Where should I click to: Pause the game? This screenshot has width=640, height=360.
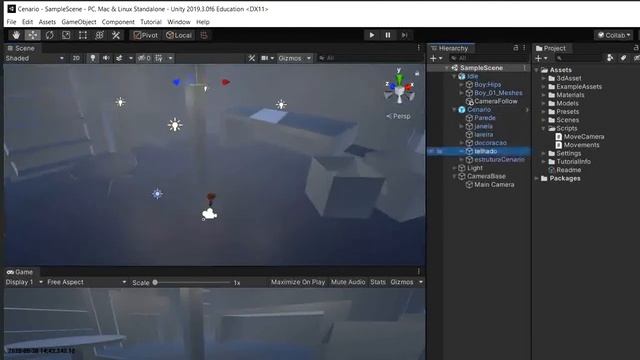click(x=388, y=35)
